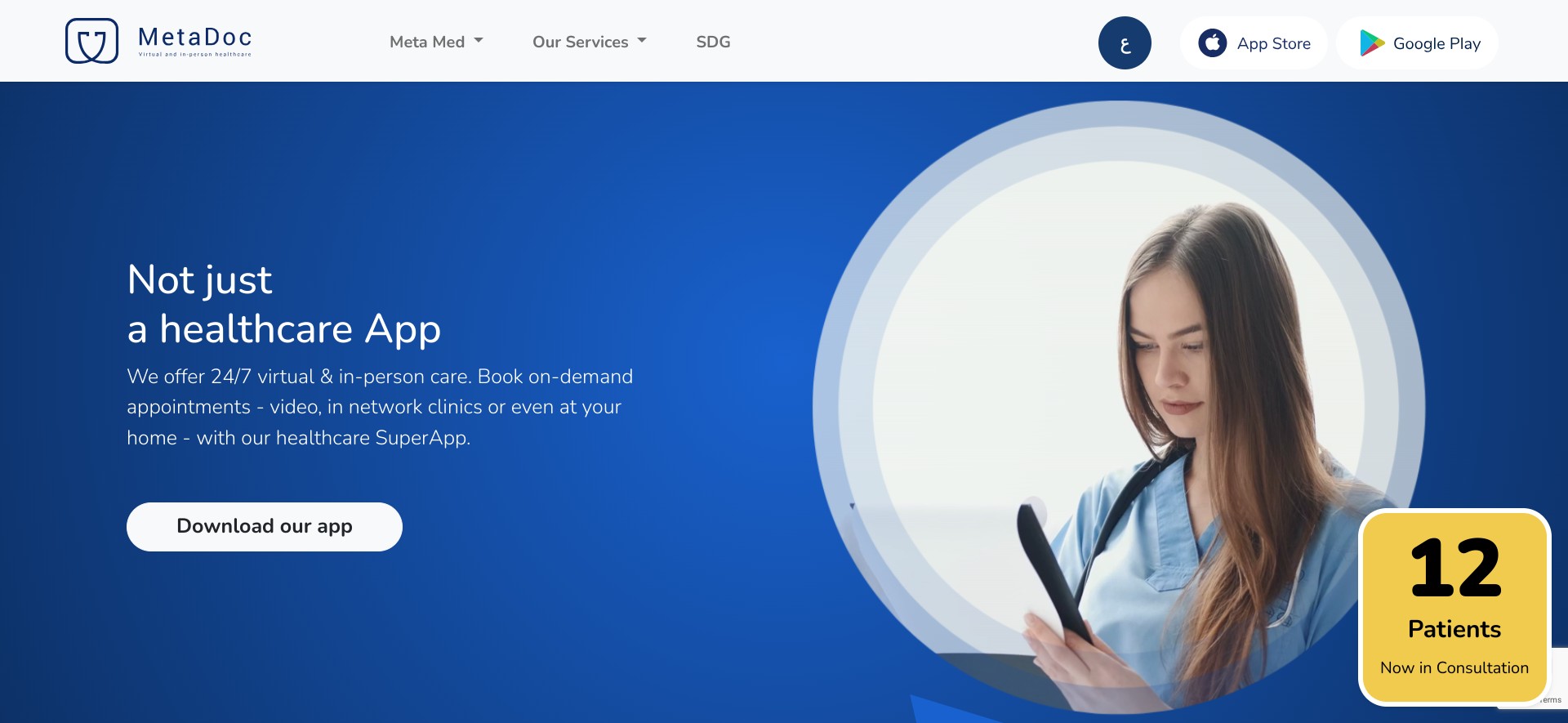Open the Our Services menu
Image resolution: width=1568 pixels, height=723 pixels.
pos(580,42)
